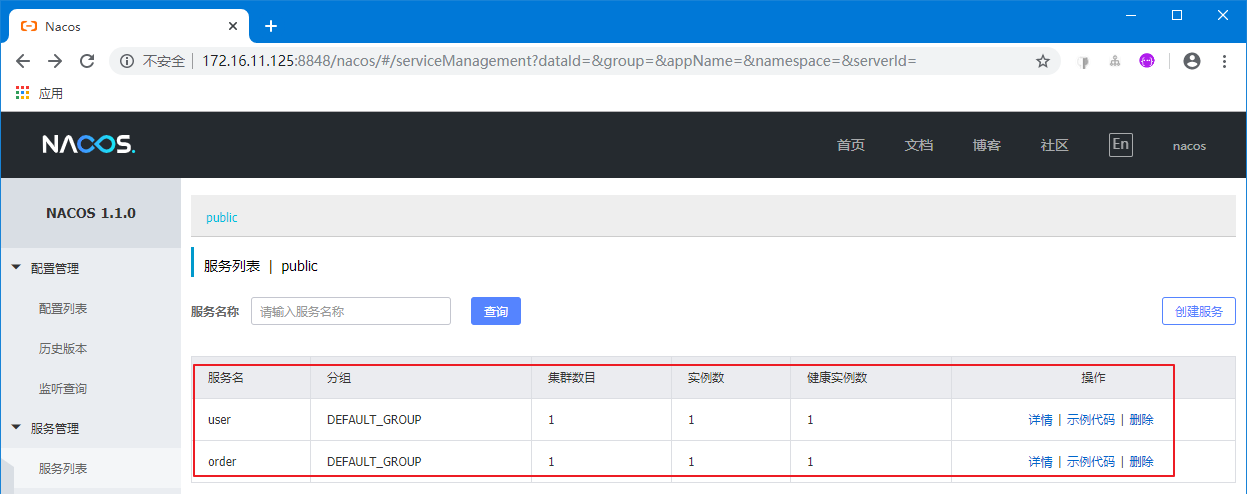1247x494 pixels.
Task: Open Chrome three-dot menu
Action: 1225,61
